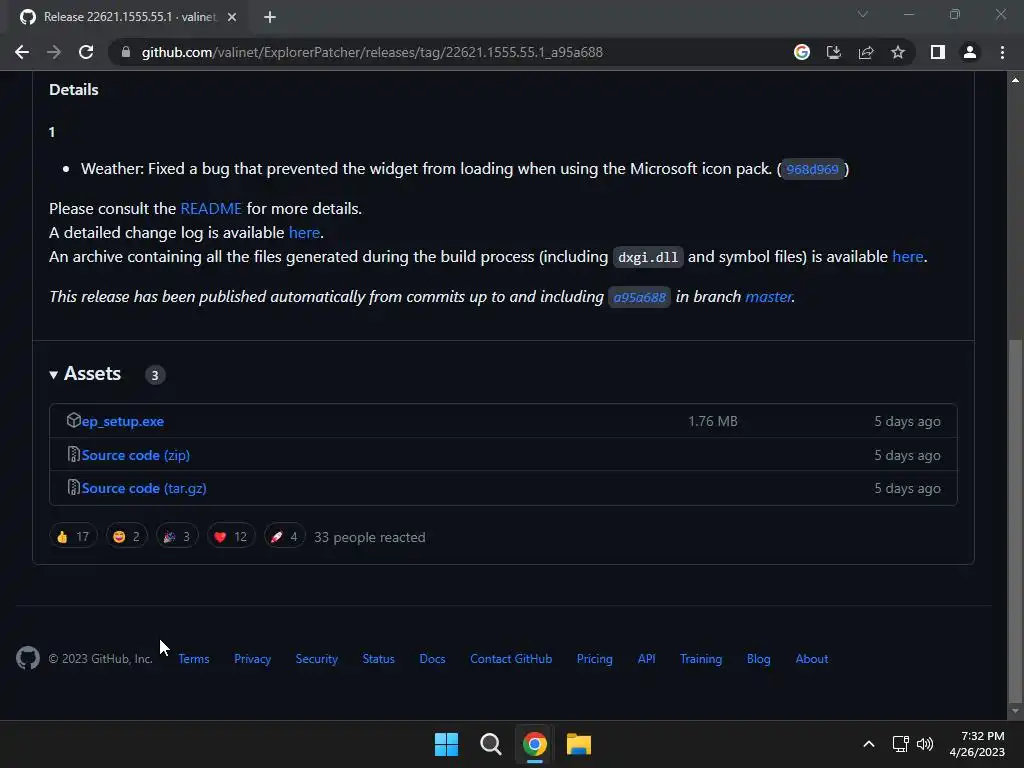
Task: Click the page vertical scrollbar thumb
Action: point(1015,519)
